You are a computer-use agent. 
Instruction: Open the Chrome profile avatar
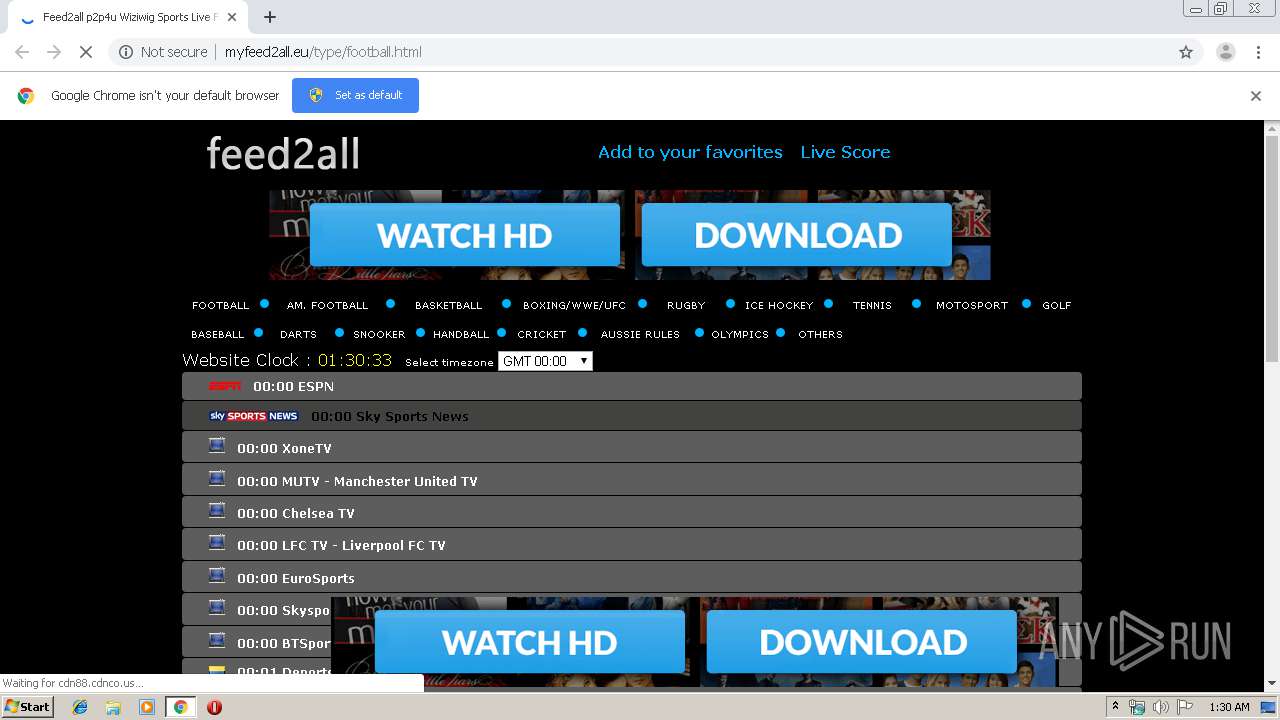1225,52
